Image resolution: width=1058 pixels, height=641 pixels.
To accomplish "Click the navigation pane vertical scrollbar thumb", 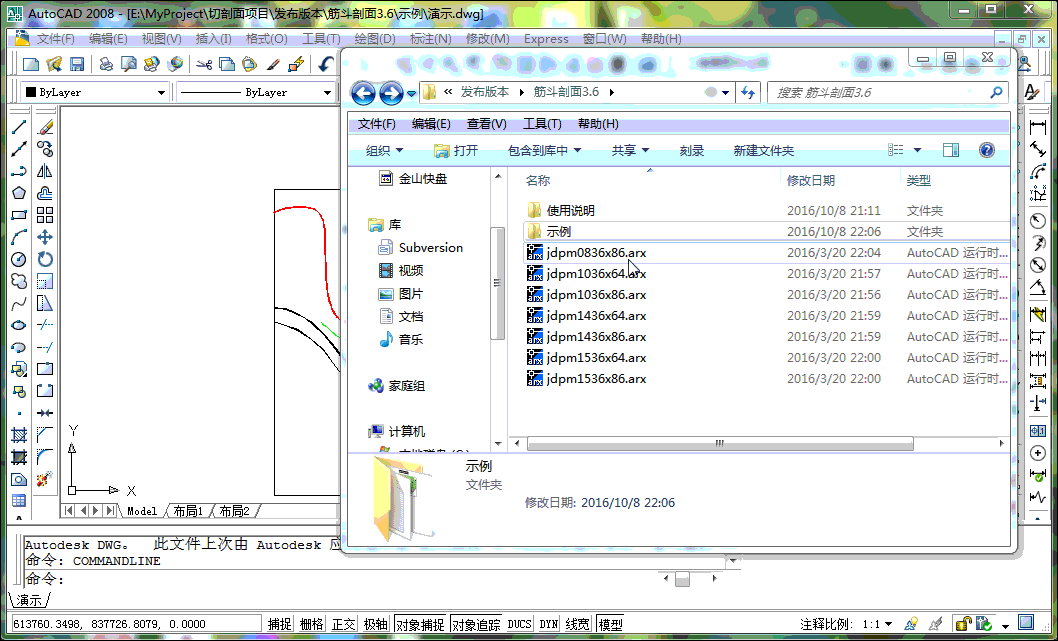I will 498,283.
